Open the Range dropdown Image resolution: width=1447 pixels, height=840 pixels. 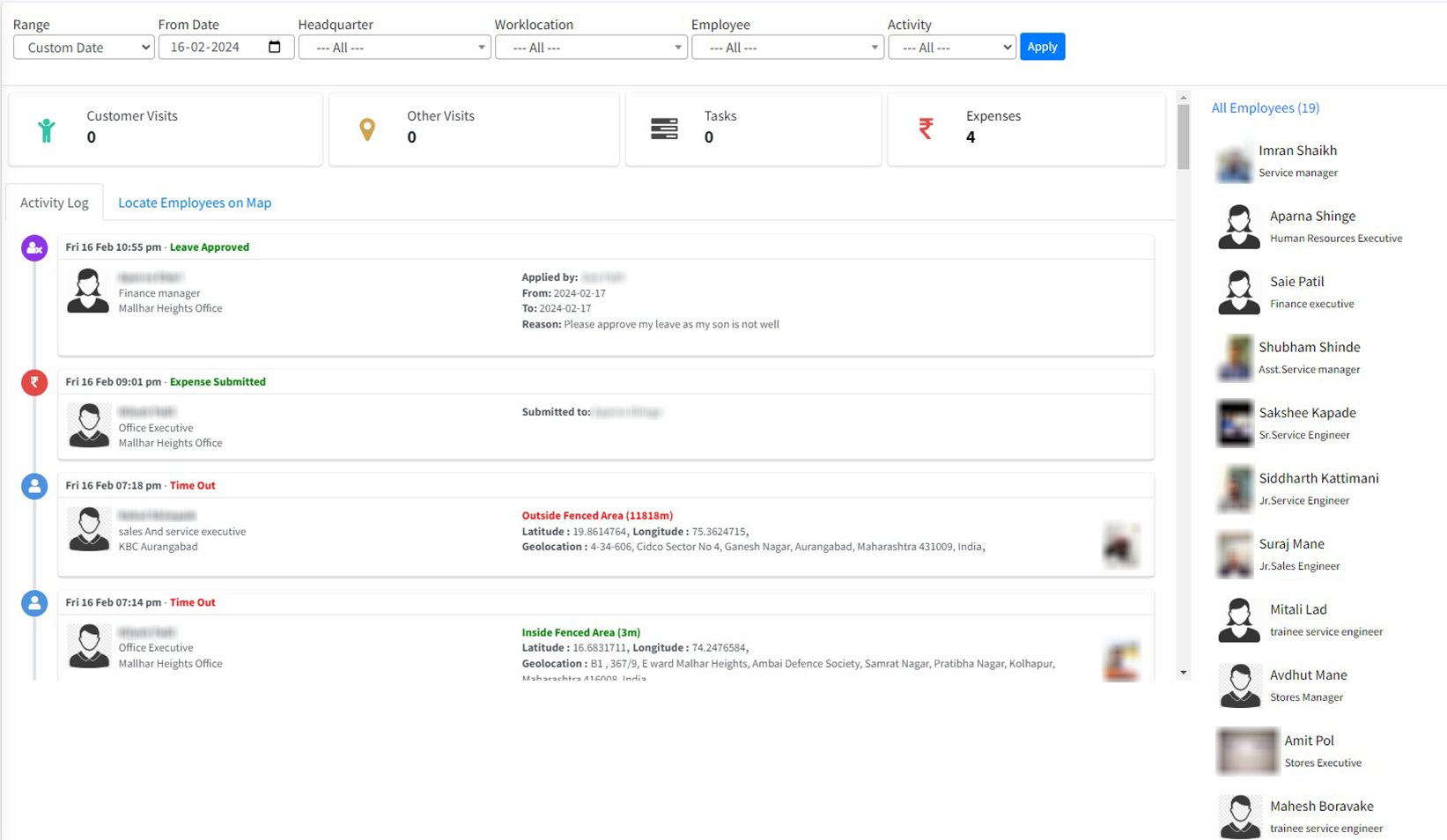coord(84,48)
